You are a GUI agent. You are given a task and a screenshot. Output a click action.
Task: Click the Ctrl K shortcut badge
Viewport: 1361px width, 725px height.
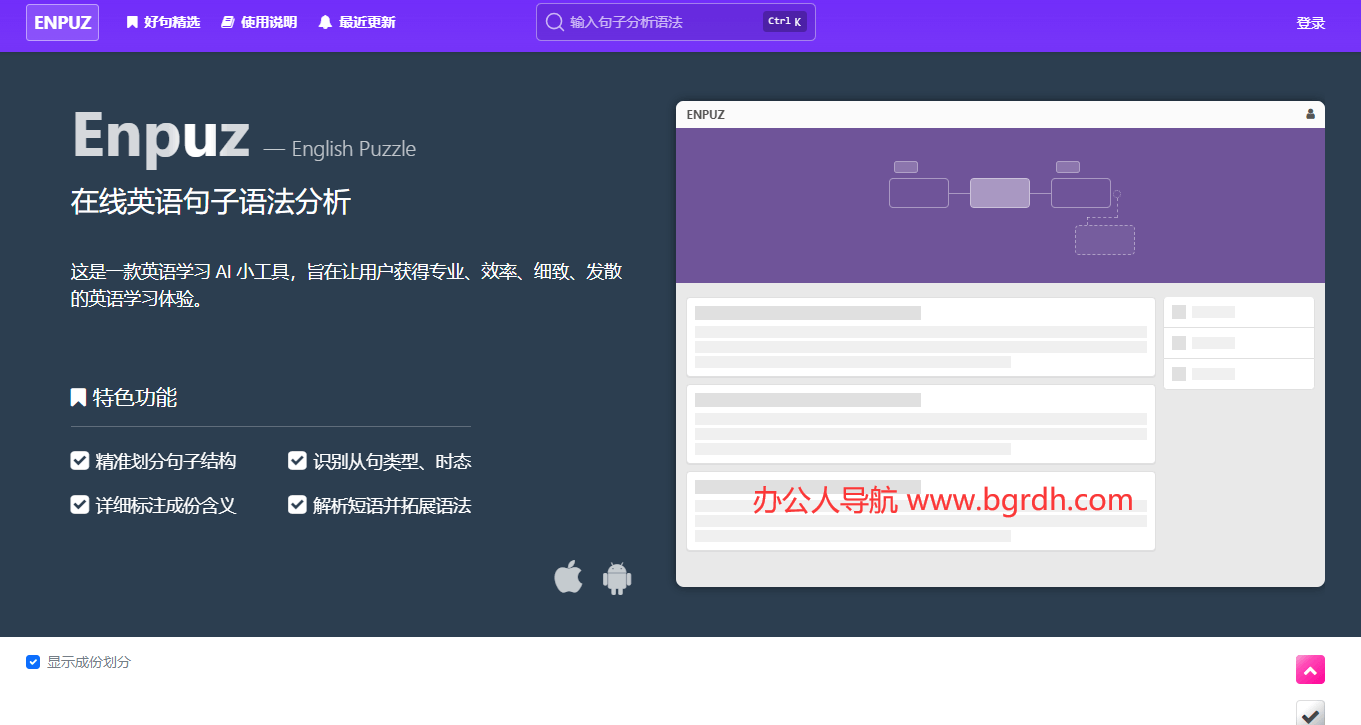click(784, 22)
